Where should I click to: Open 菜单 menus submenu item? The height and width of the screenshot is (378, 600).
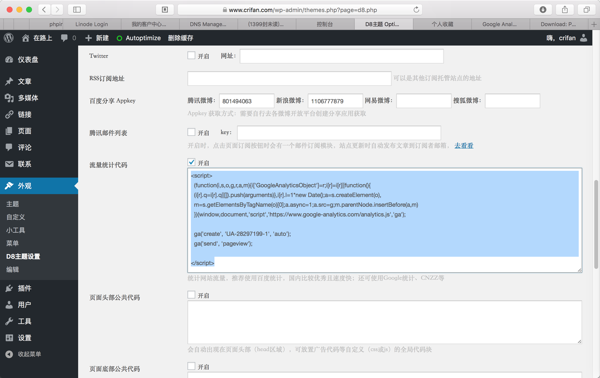13,243
